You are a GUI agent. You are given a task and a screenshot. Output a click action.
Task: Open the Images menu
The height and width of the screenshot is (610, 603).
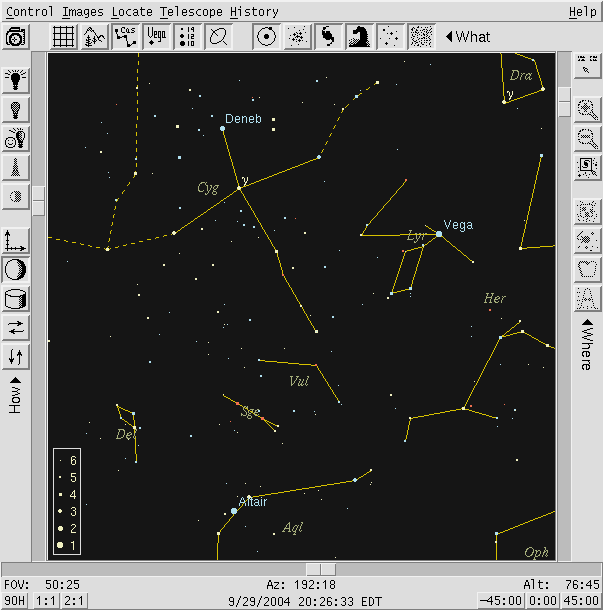83,12
